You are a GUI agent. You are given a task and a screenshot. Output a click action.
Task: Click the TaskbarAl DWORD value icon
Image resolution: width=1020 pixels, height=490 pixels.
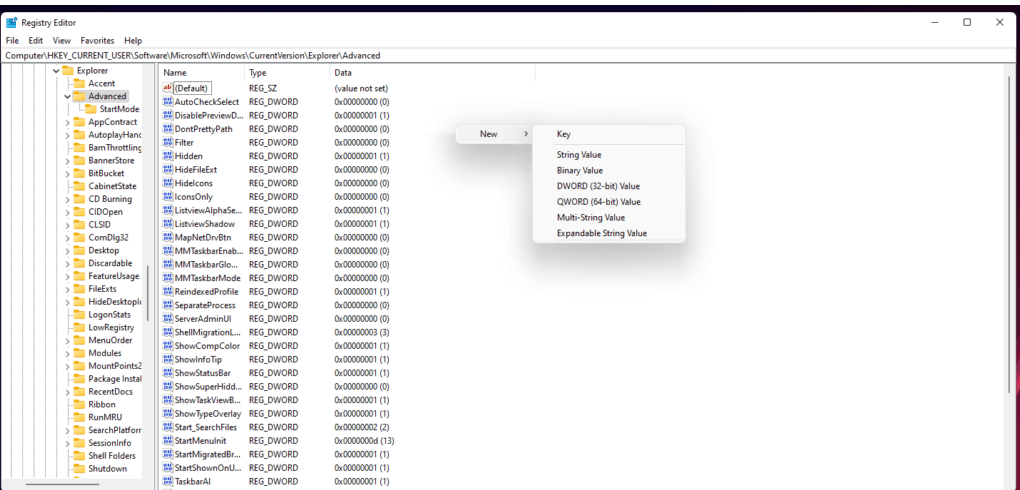pos(168,481)
